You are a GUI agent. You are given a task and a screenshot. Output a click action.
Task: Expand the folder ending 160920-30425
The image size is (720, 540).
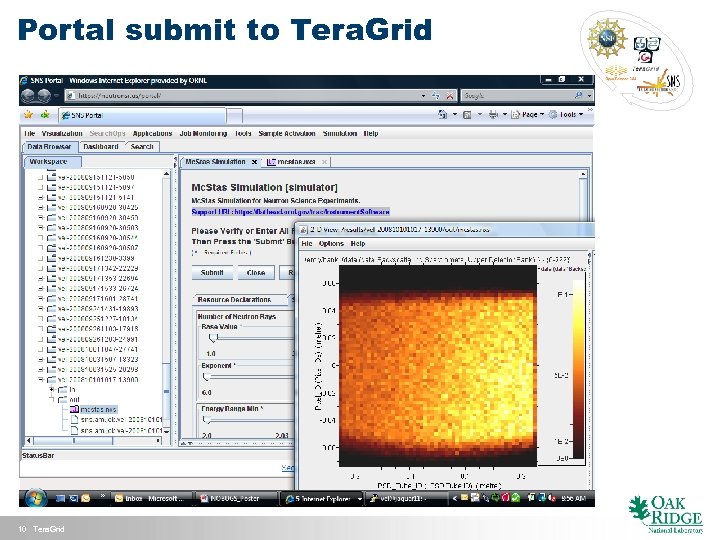coord(41,208)
